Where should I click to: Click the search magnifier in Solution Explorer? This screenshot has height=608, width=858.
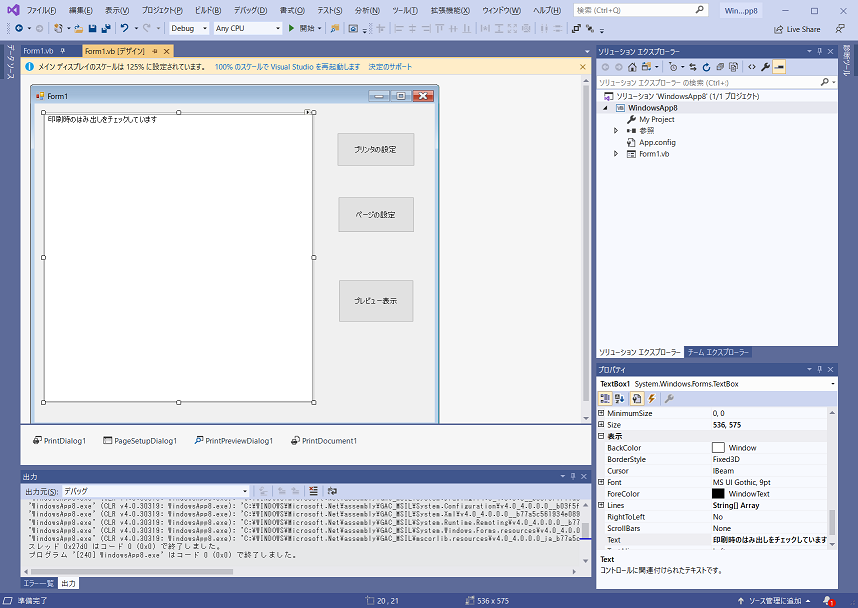825,82
